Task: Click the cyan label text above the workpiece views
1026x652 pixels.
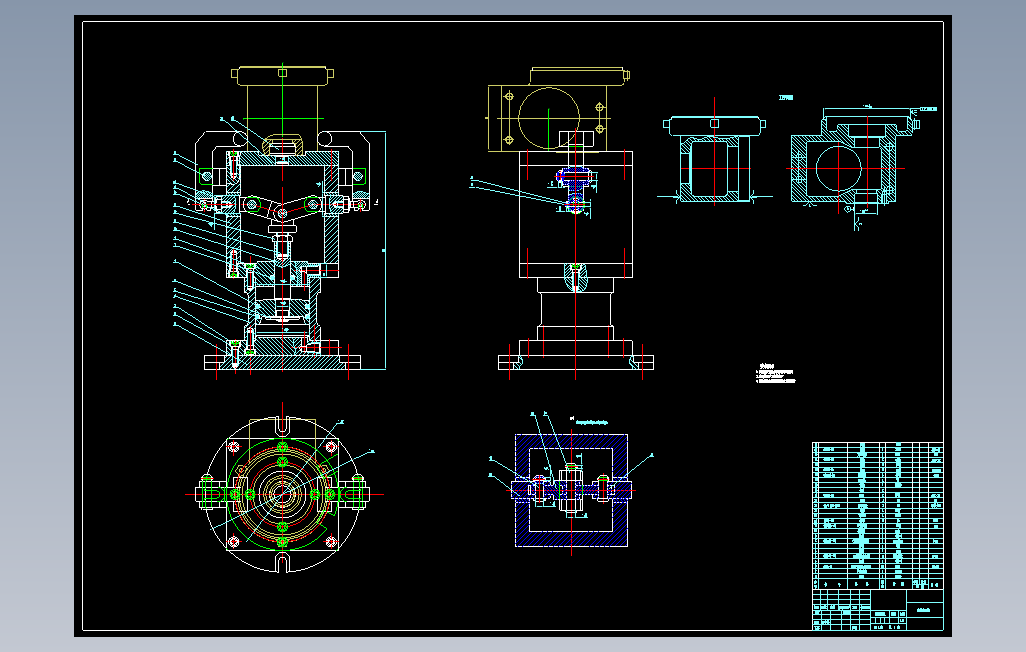Action: 786,98
